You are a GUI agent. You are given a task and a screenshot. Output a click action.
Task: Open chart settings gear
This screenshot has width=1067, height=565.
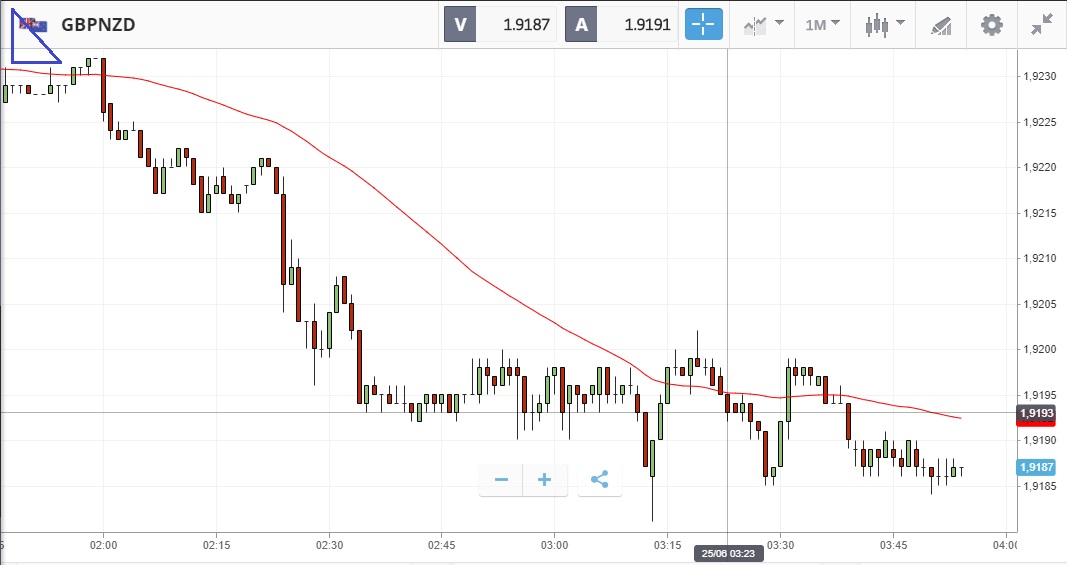[991, 25]
